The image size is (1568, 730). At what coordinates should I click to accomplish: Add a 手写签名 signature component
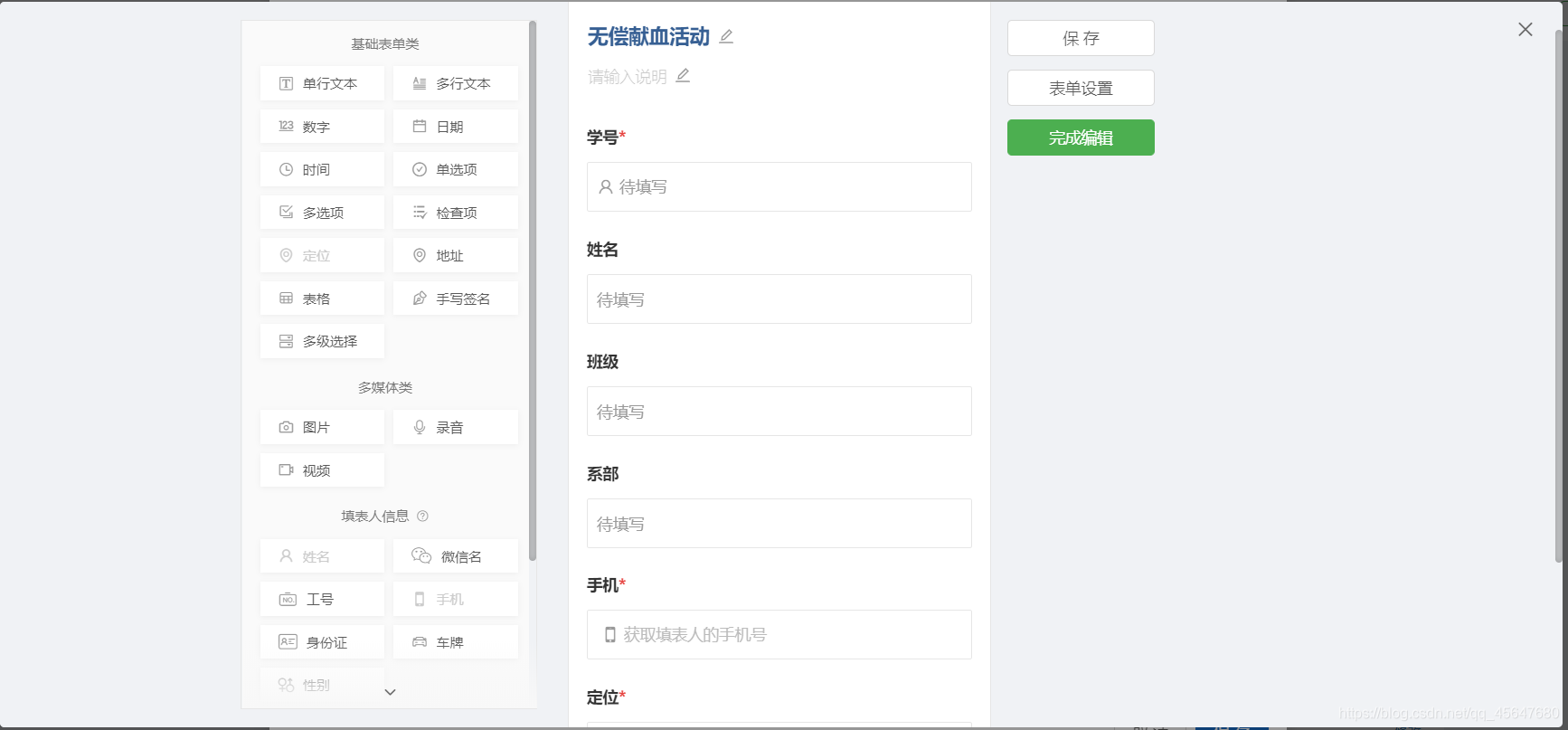pos(456,299)
